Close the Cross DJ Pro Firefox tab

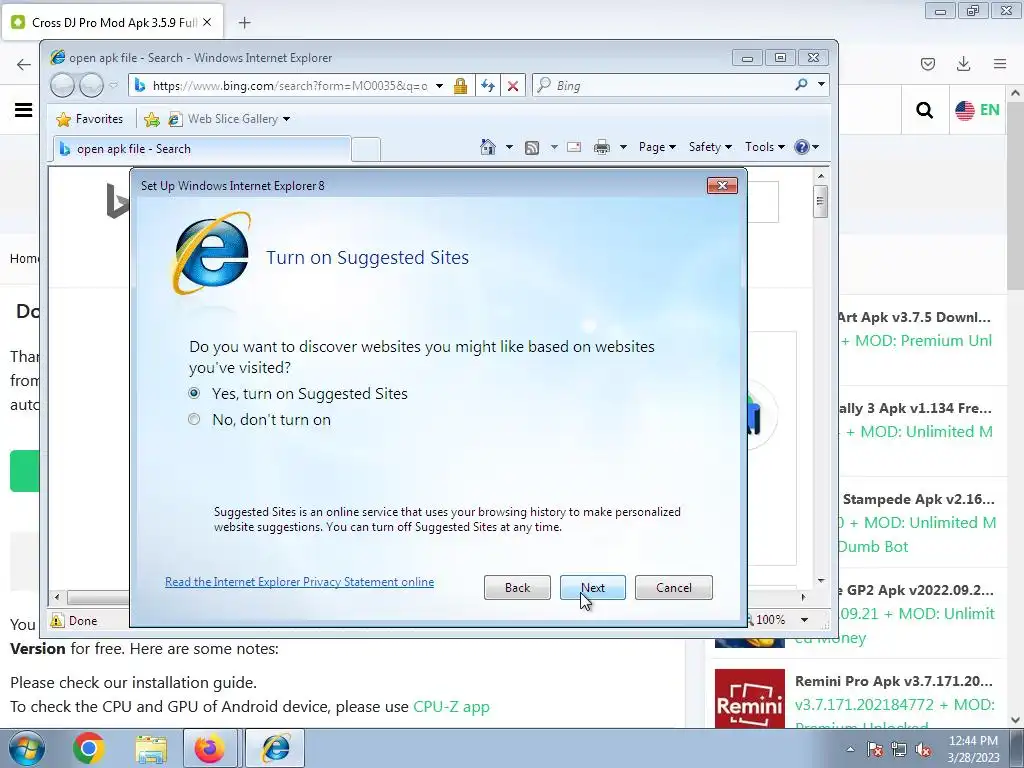click(x=207, y=22)
